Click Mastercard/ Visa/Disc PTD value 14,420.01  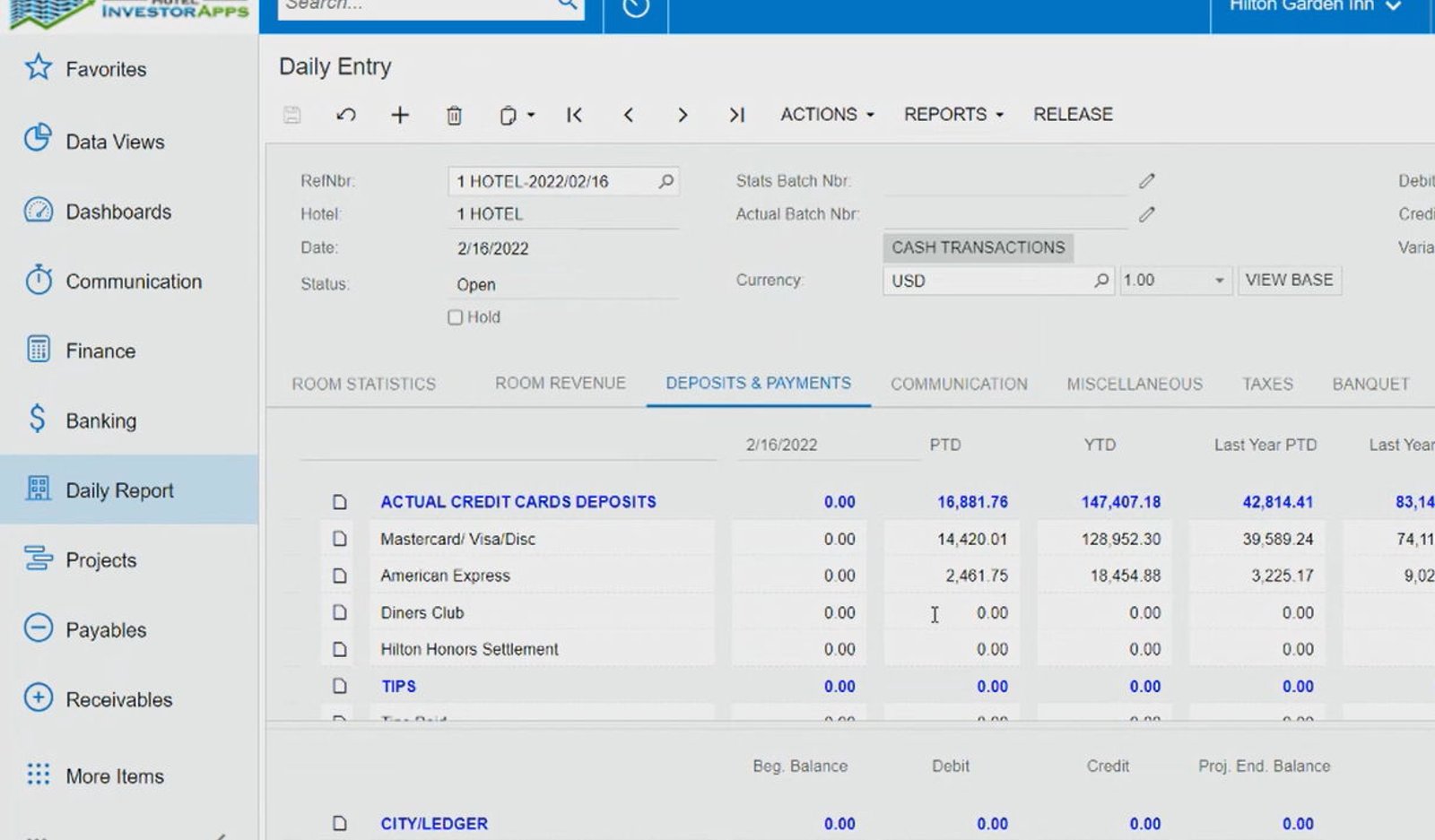coord(972,539)
